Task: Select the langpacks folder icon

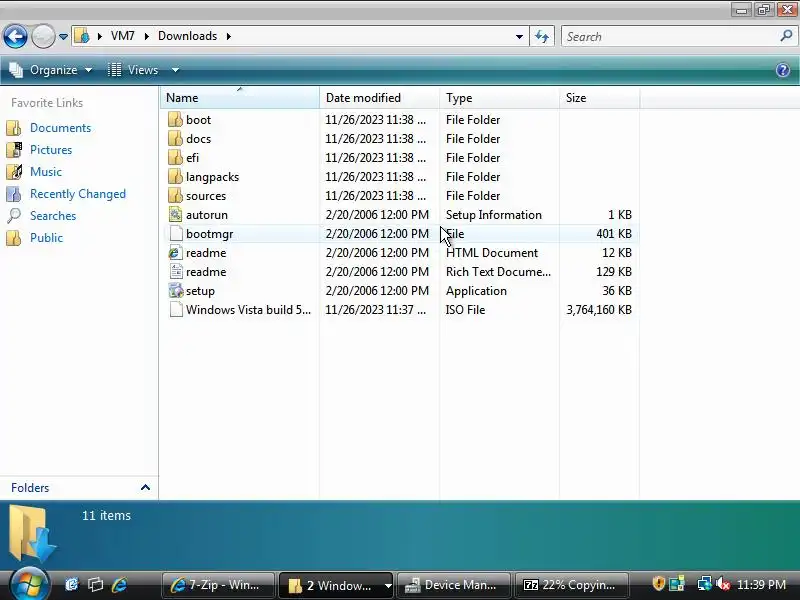Action: (176, 177)
